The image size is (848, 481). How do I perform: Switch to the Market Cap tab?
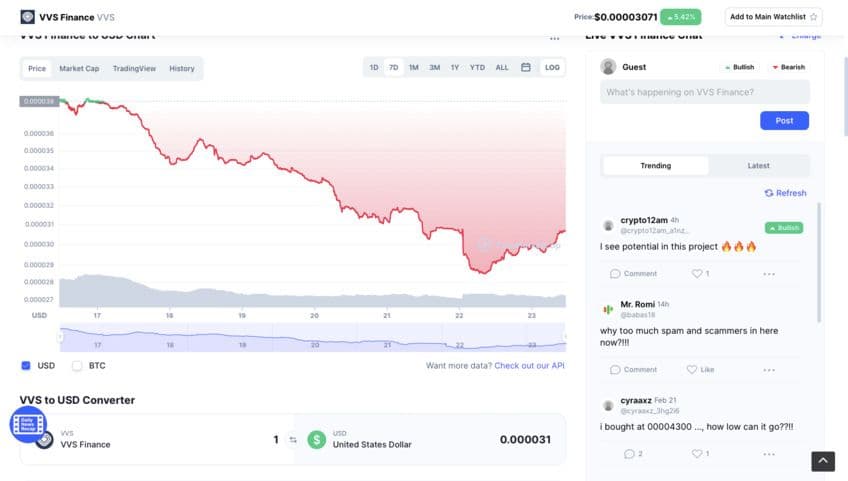click(x=79, y=69)
